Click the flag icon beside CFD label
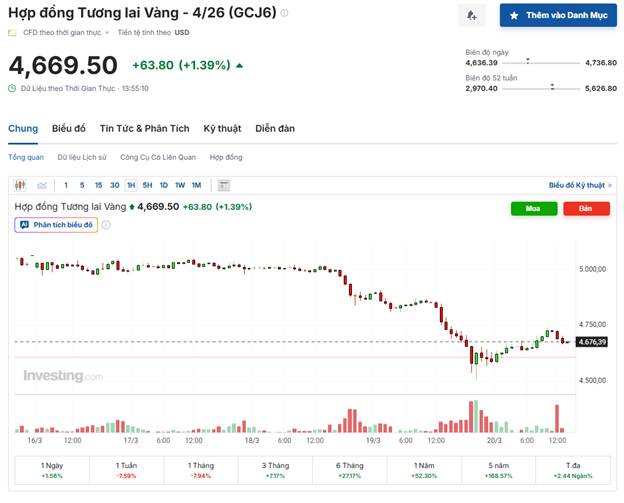The width and height of the screenshot is (624, 503). [12, 33]
